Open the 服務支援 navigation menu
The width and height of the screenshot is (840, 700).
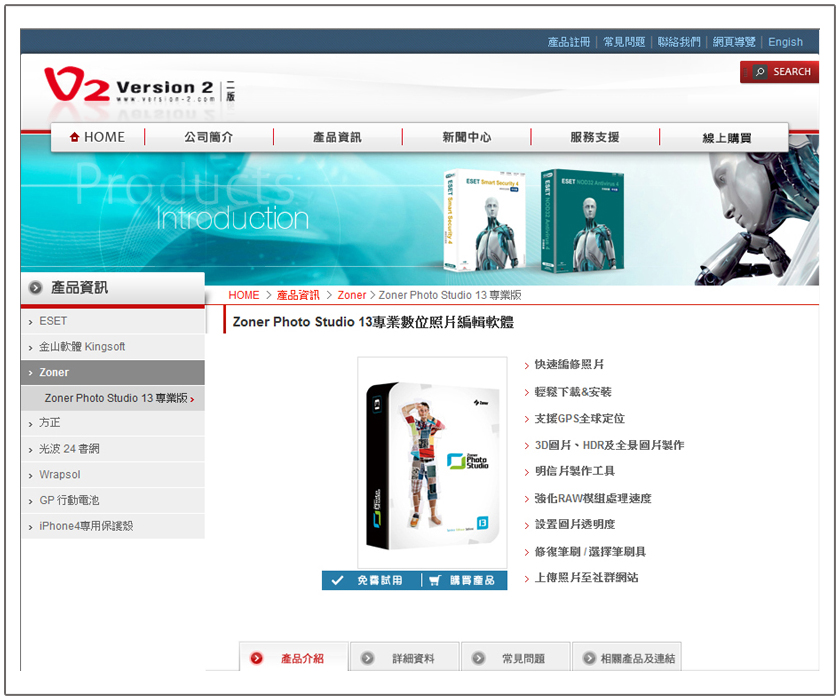pyautogui.click(x=595, y=137)
